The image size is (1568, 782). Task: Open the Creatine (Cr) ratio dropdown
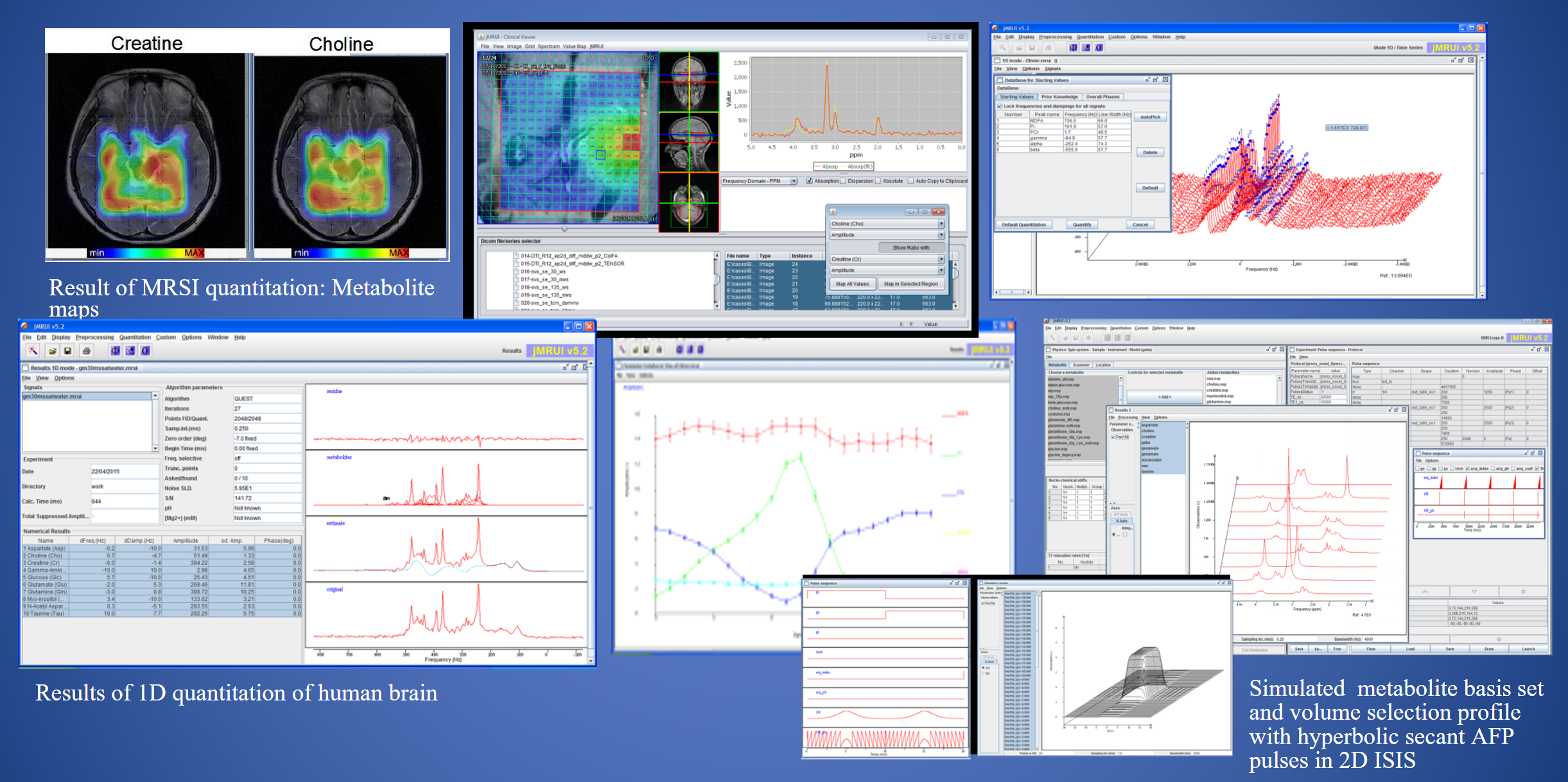[x=886, y=259]
